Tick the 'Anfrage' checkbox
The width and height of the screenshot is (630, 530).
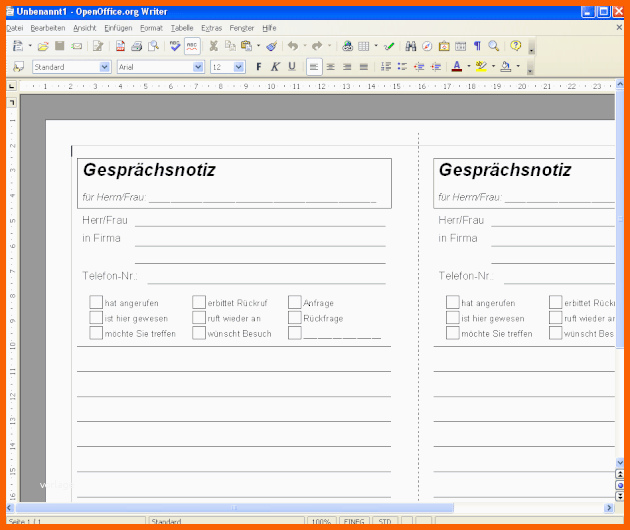(x=295, y=302)
